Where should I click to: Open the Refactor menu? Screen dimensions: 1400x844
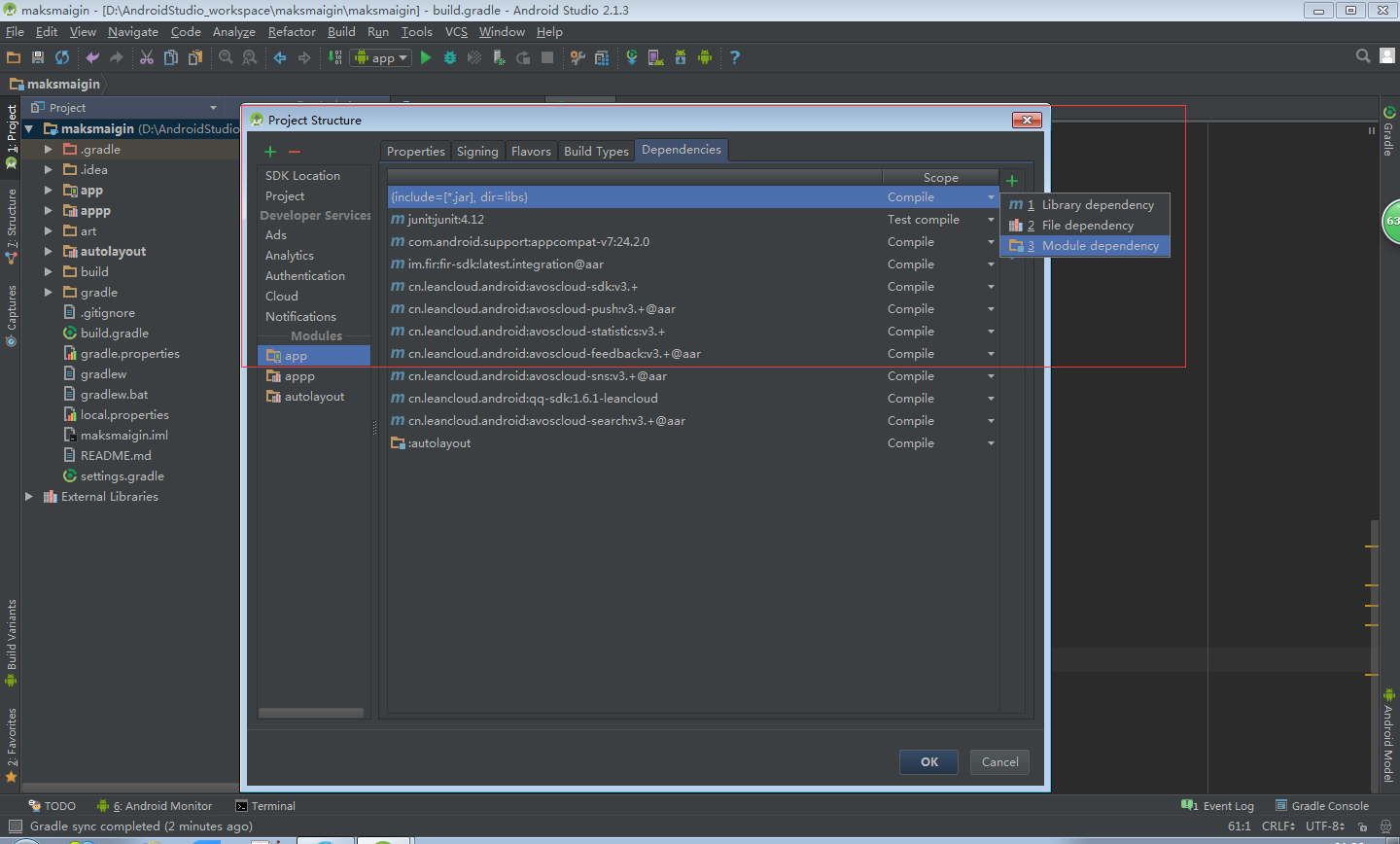[x=292, y=32]
